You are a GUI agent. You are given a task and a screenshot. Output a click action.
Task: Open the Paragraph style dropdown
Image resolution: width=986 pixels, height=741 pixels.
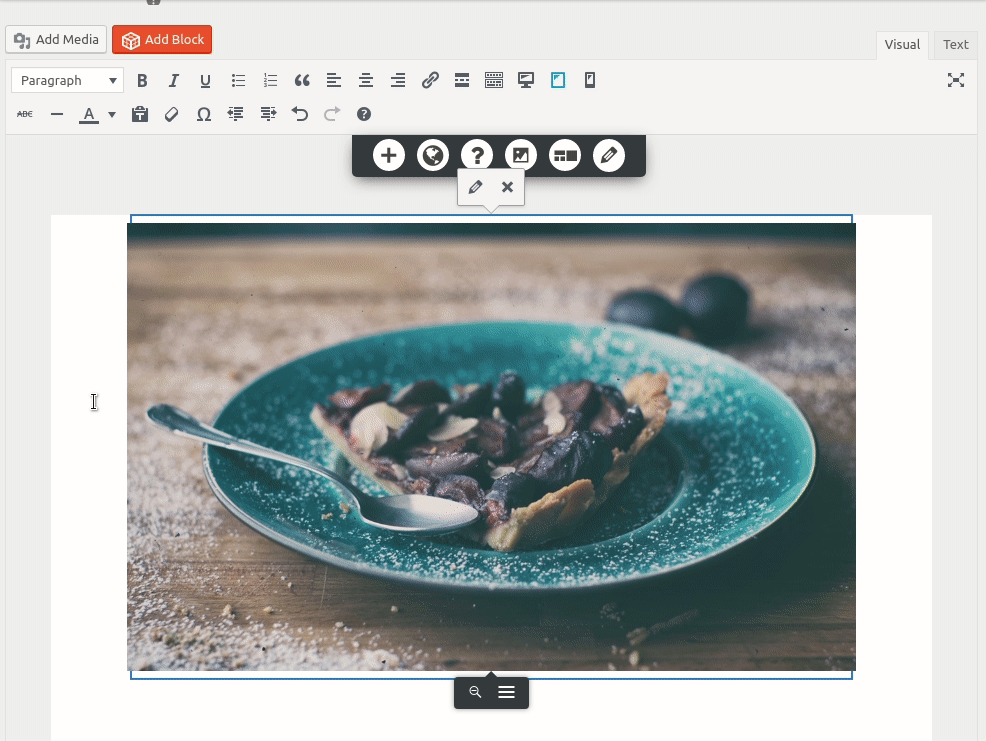tap(66, 80)
